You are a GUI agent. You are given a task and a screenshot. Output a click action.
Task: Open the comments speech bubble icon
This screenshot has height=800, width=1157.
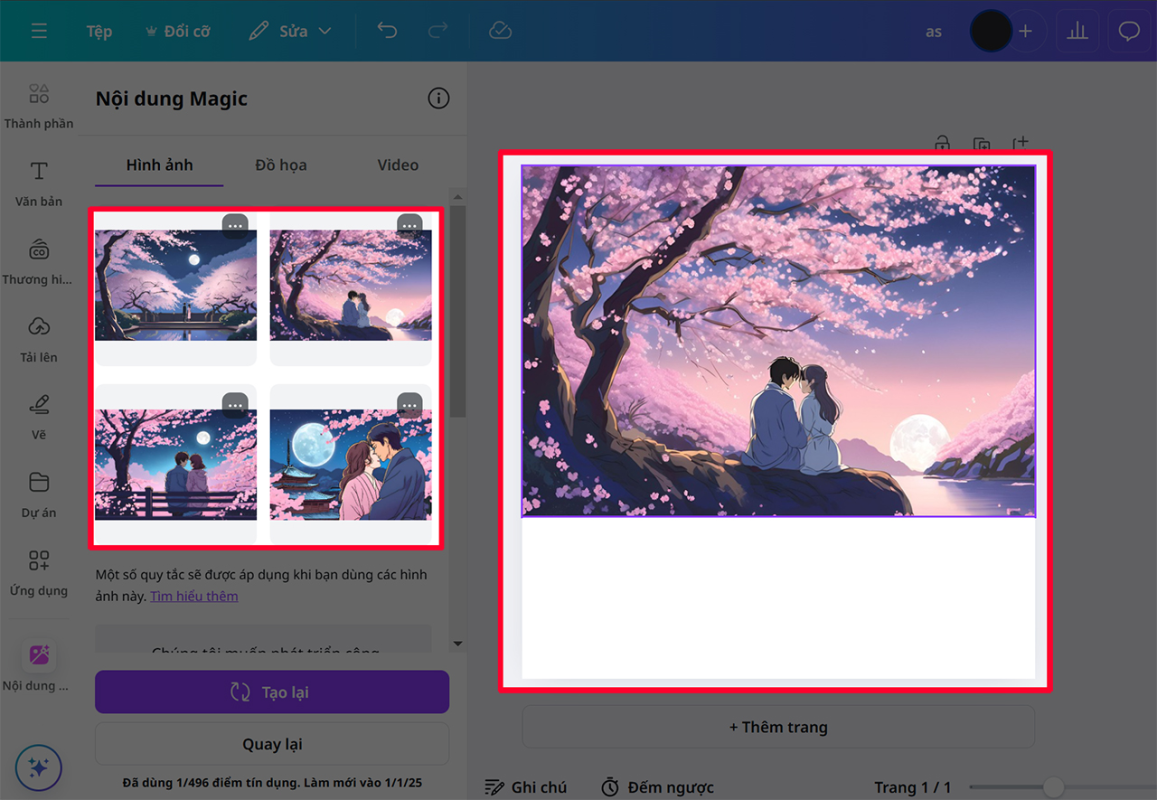pos(1129,31)
